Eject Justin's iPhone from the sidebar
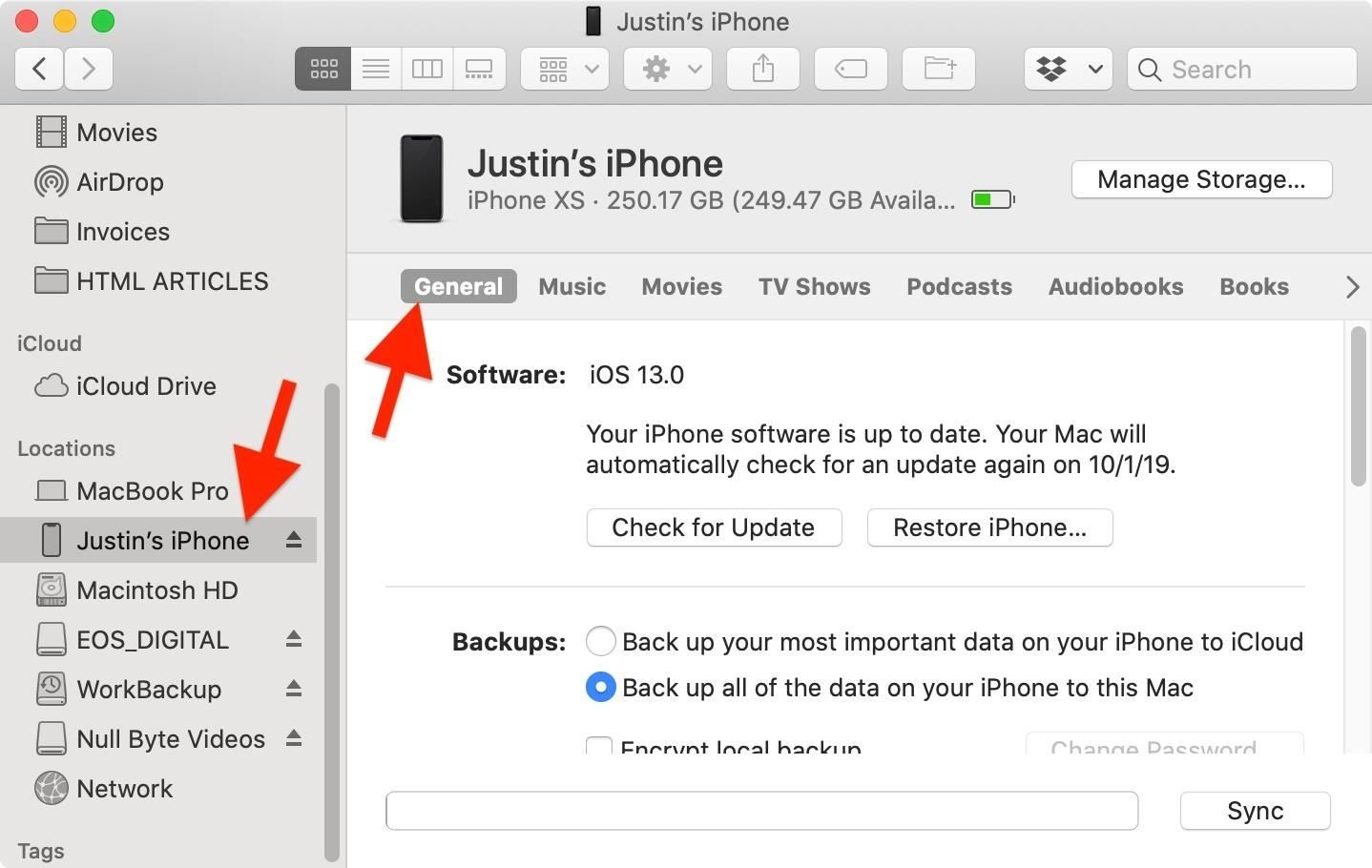 (x=294, y=540)
